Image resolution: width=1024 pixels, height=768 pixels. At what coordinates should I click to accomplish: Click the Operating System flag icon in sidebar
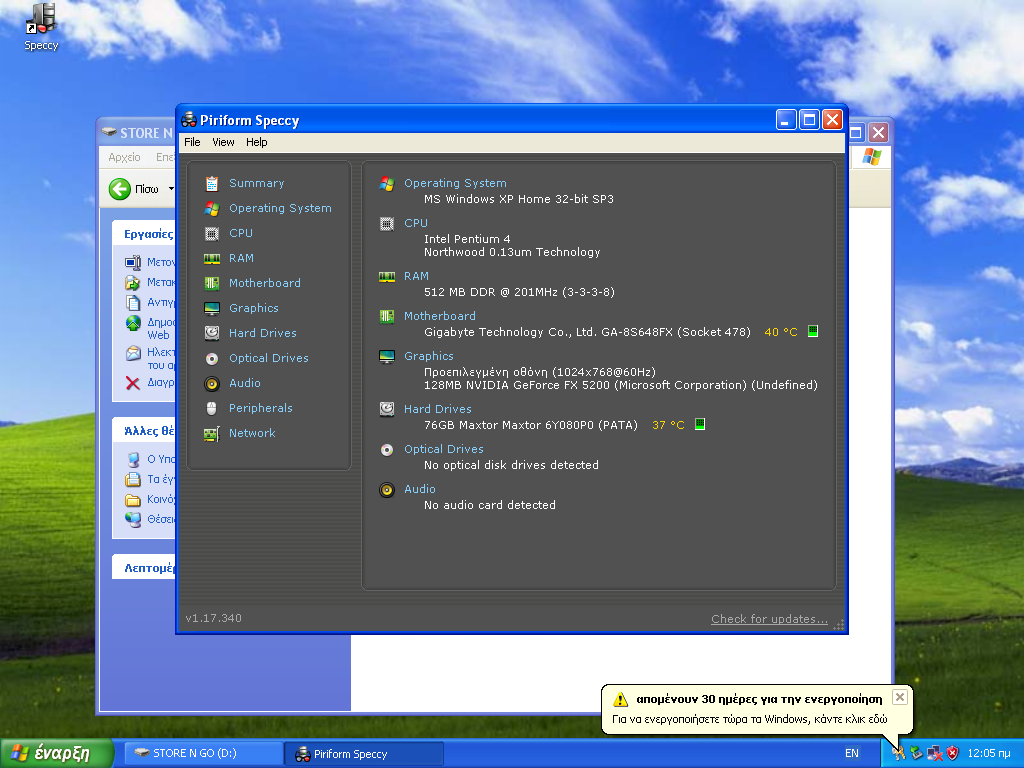[x=212, y=208]
